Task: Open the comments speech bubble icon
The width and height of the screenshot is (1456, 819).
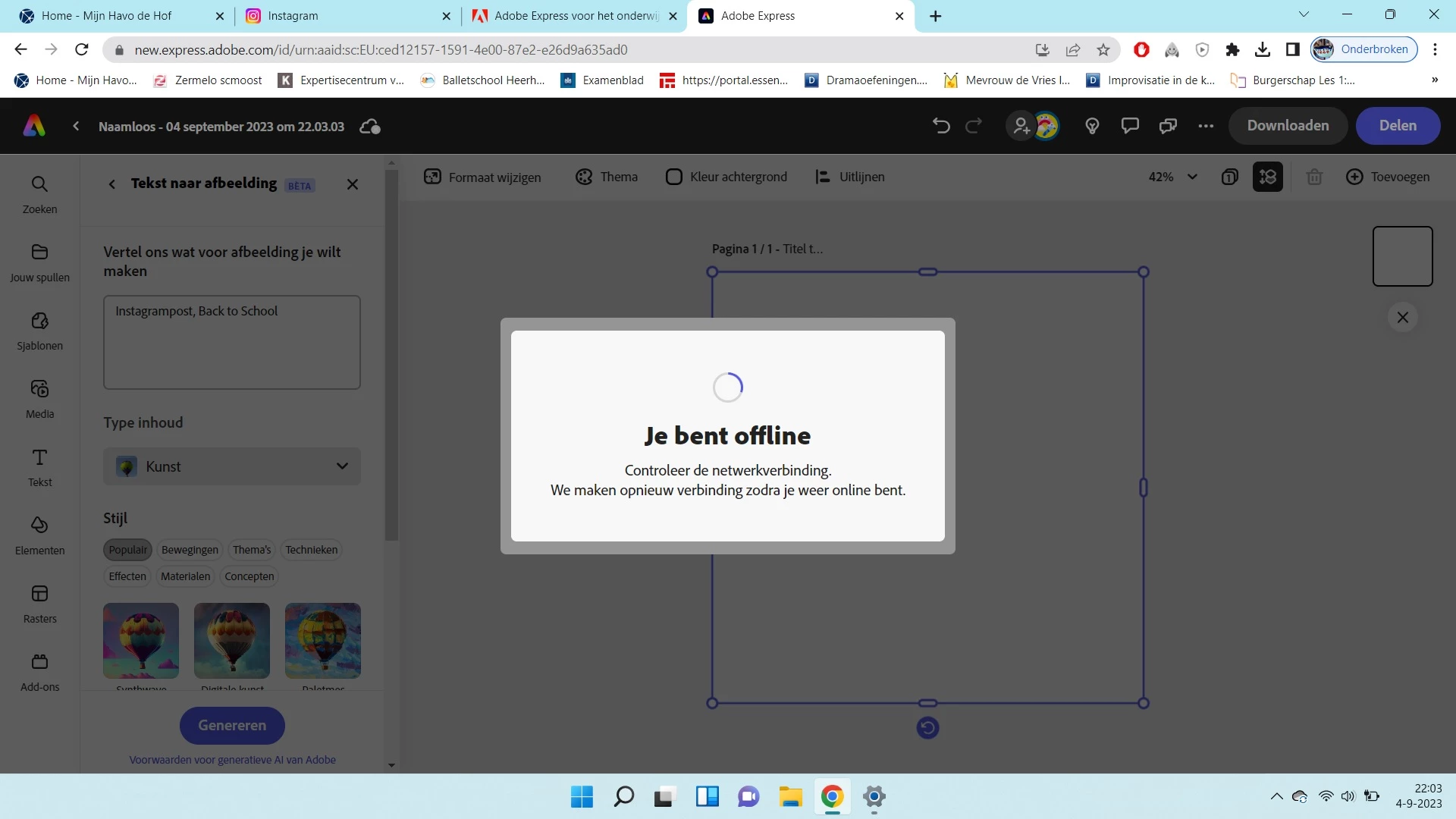Action: 1130,126
